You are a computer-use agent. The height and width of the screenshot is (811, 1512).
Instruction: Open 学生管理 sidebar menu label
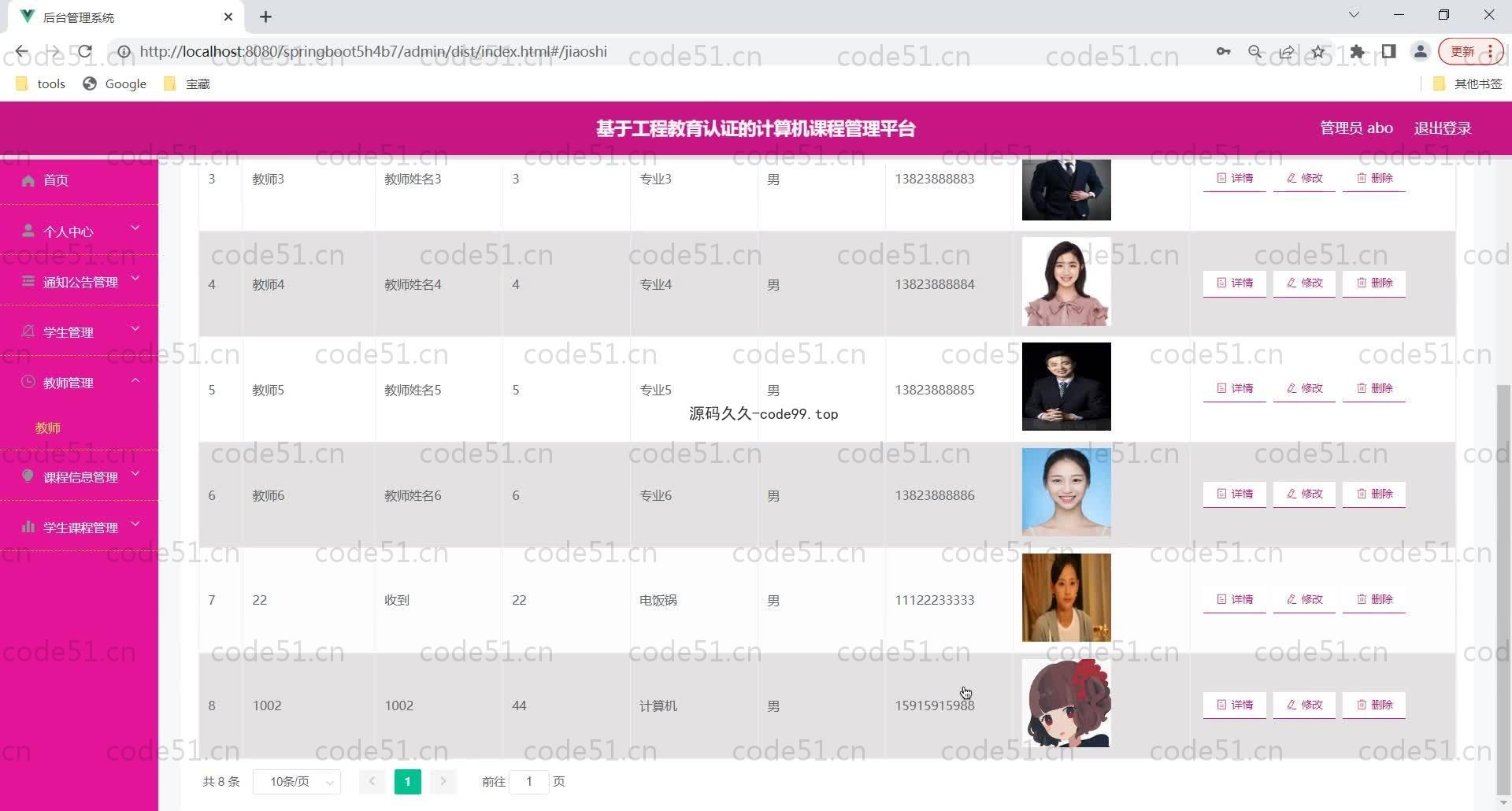69,332
